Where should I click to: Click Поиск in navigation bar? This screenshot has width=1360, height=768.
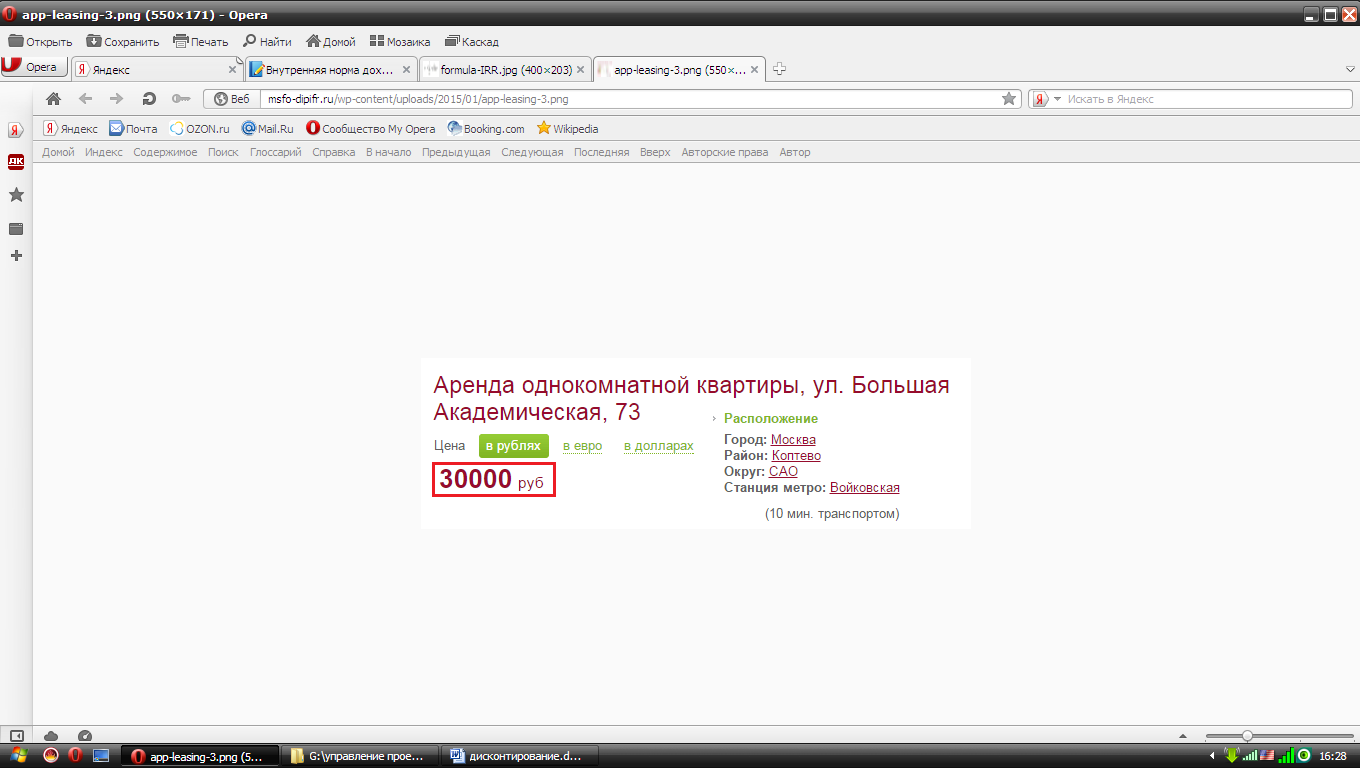[x=223, y=152]
